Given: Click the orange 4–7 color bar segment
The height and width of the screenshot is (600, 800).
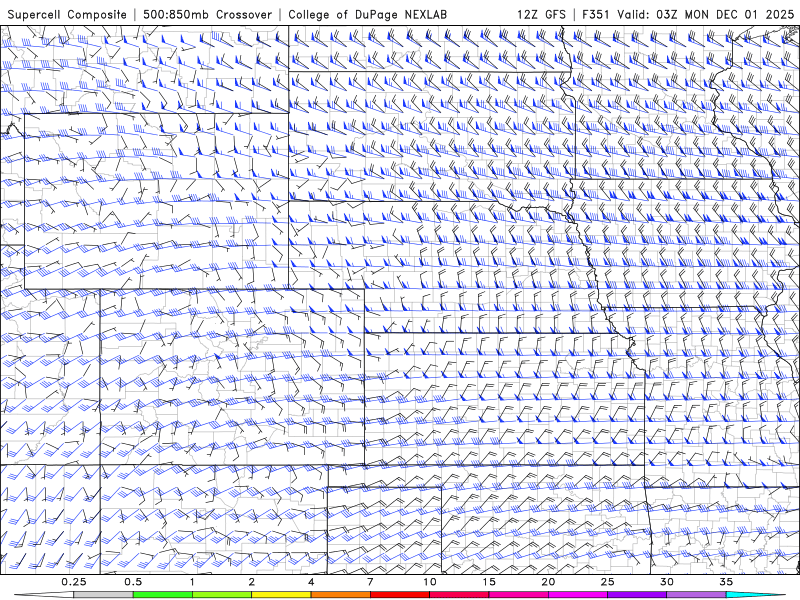Looking at the screenshot, I should click(340, 595).
